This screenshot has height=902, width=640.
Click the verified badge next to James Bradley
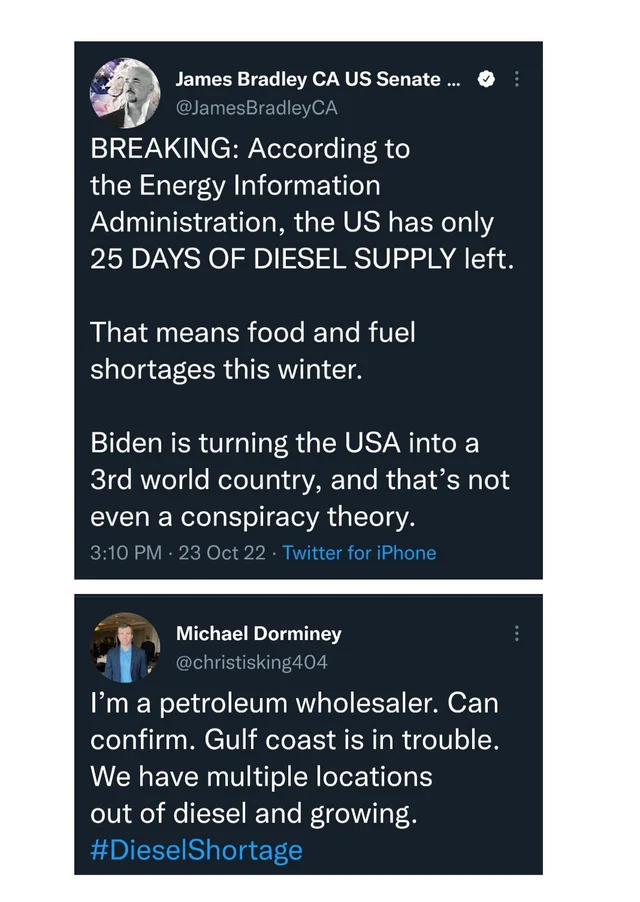click(486, 79)
